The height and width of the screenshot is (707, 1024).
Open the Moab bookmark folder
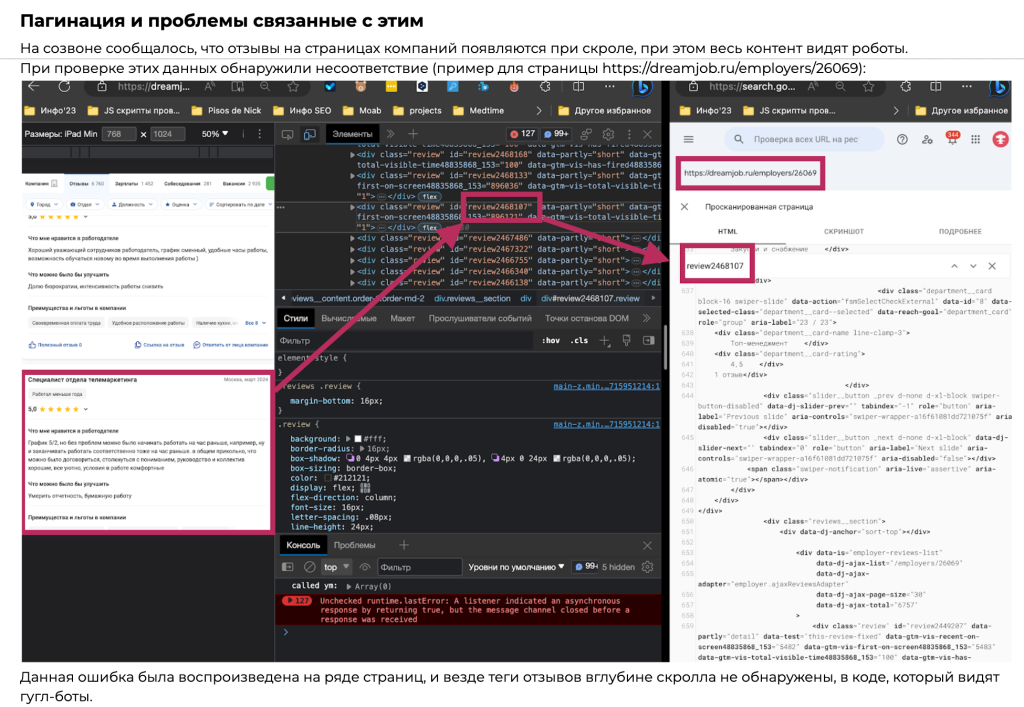point(362,110)
